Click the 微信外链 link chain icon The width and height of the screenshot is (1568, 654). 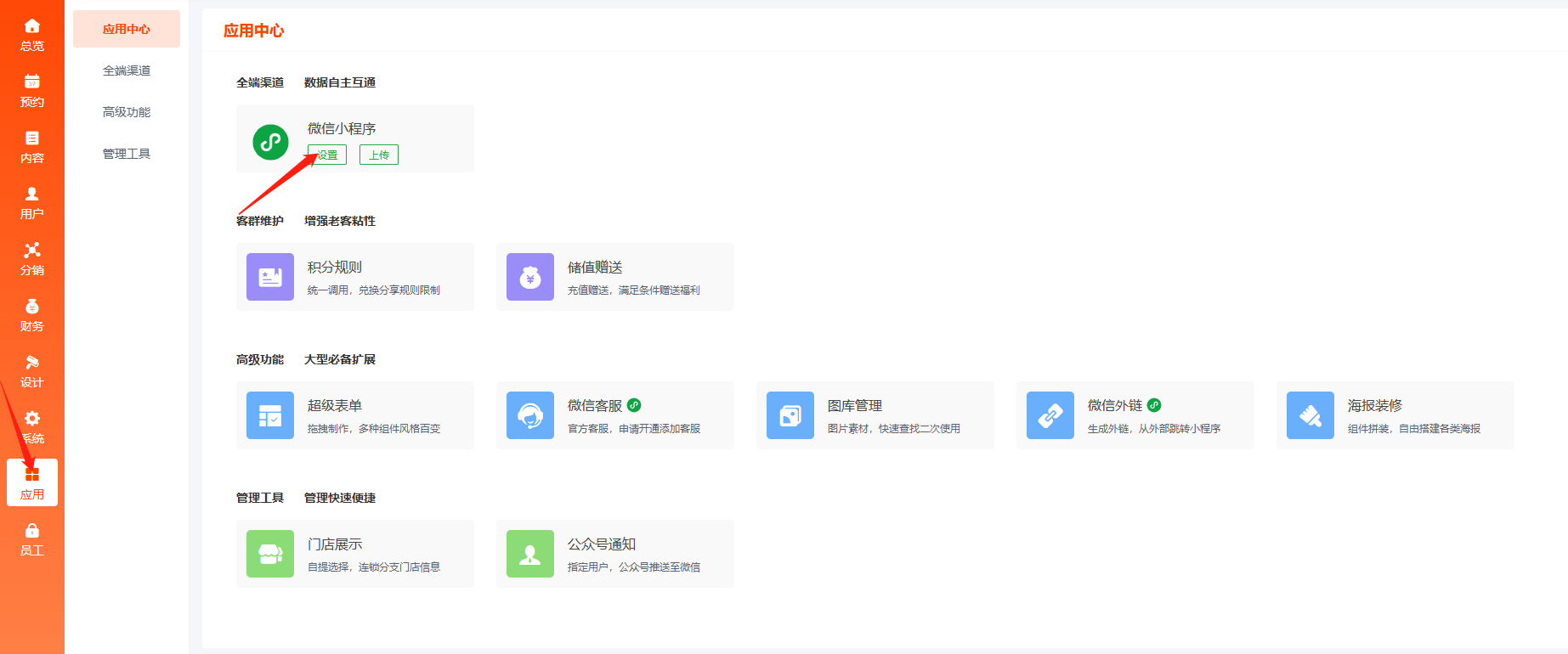click(x=1050, y=415)
